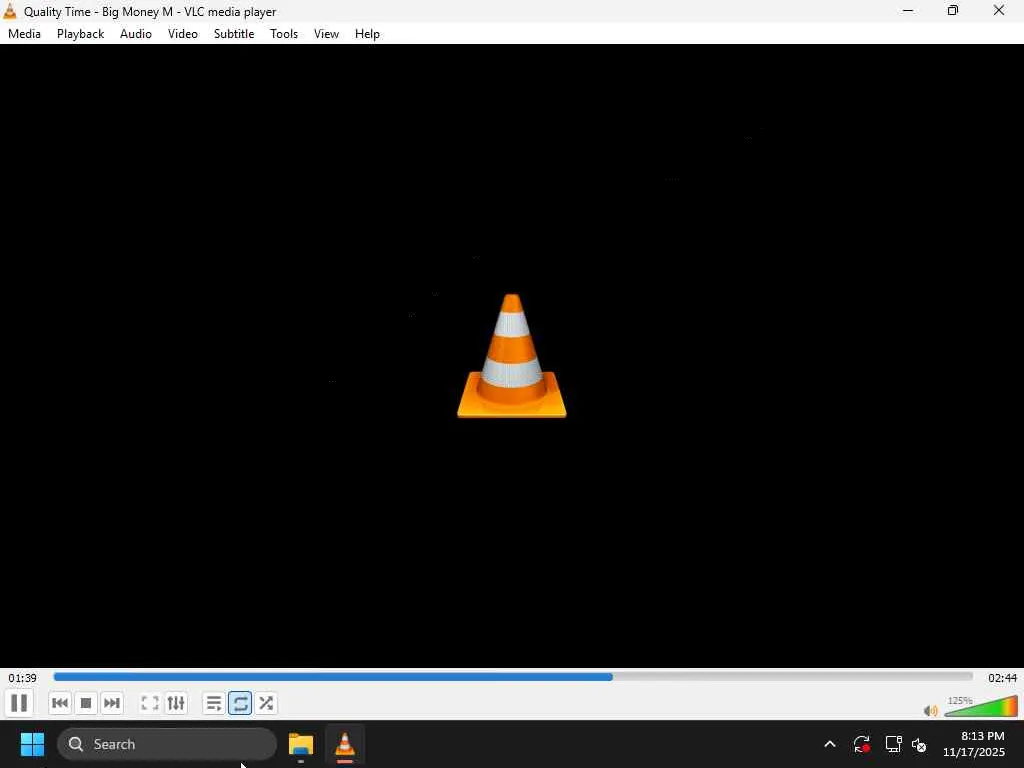Click the VLC icon in the taskbar
The image size is (1024, 768).
pyautogui.click(x=345, y=744)
